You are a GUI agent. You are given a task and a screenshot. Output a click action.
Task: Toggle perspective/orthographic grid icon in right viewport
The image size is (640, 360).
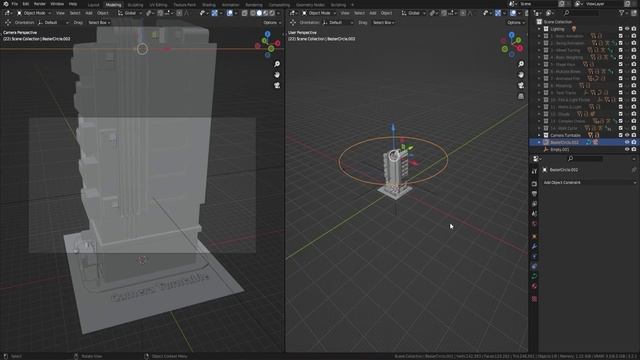[521, 96]
